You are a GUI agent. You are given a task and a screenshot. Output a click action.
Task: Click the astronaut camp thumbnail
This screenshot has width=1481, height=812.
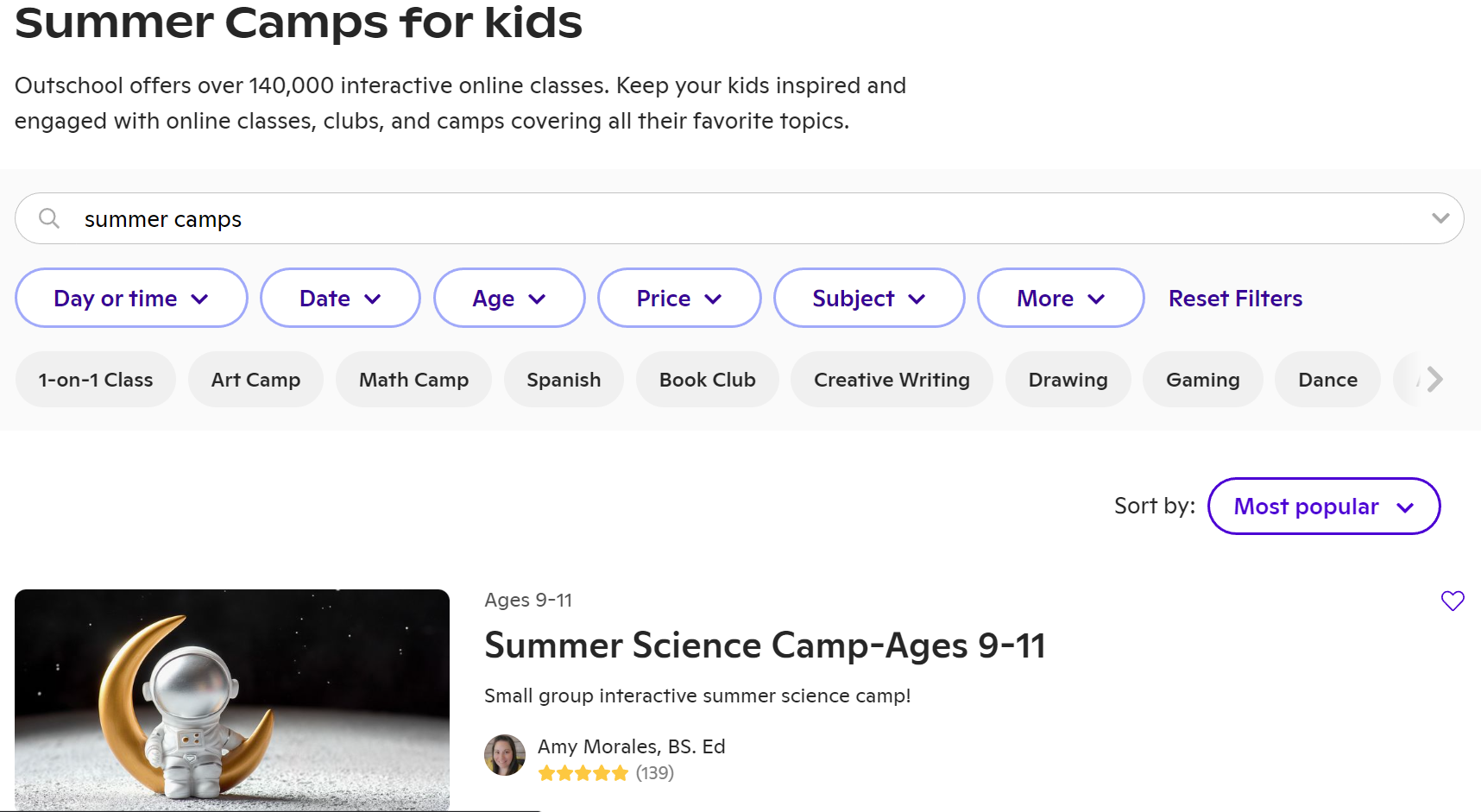click(x=232, y=699)
